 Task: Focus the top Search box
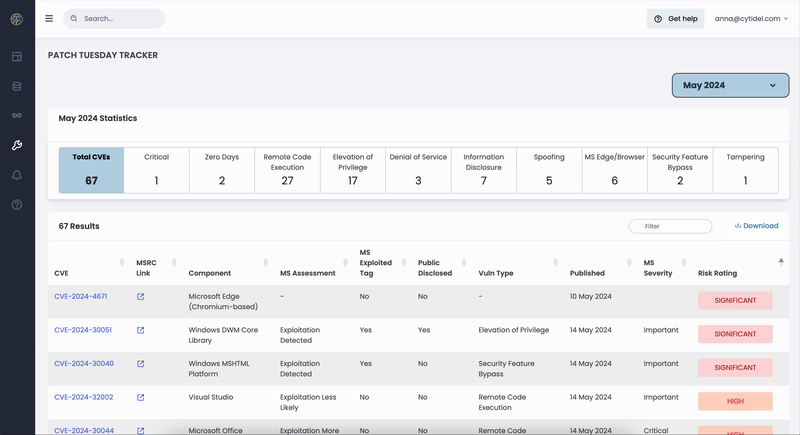coord(114,18)
